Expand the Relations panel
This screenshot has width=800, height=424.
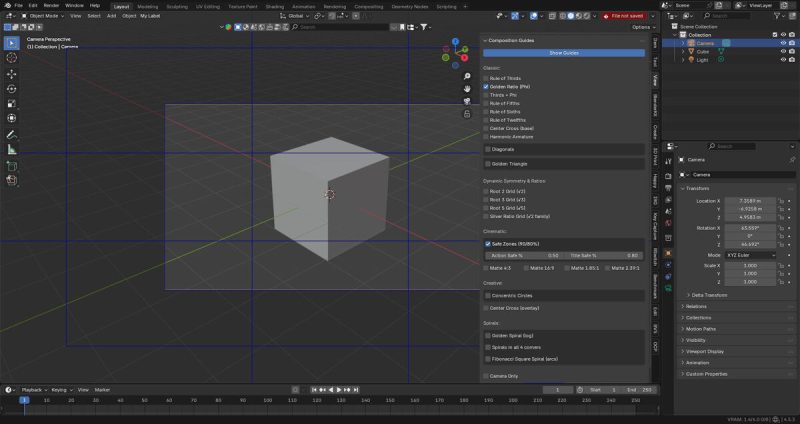[698, 307]
